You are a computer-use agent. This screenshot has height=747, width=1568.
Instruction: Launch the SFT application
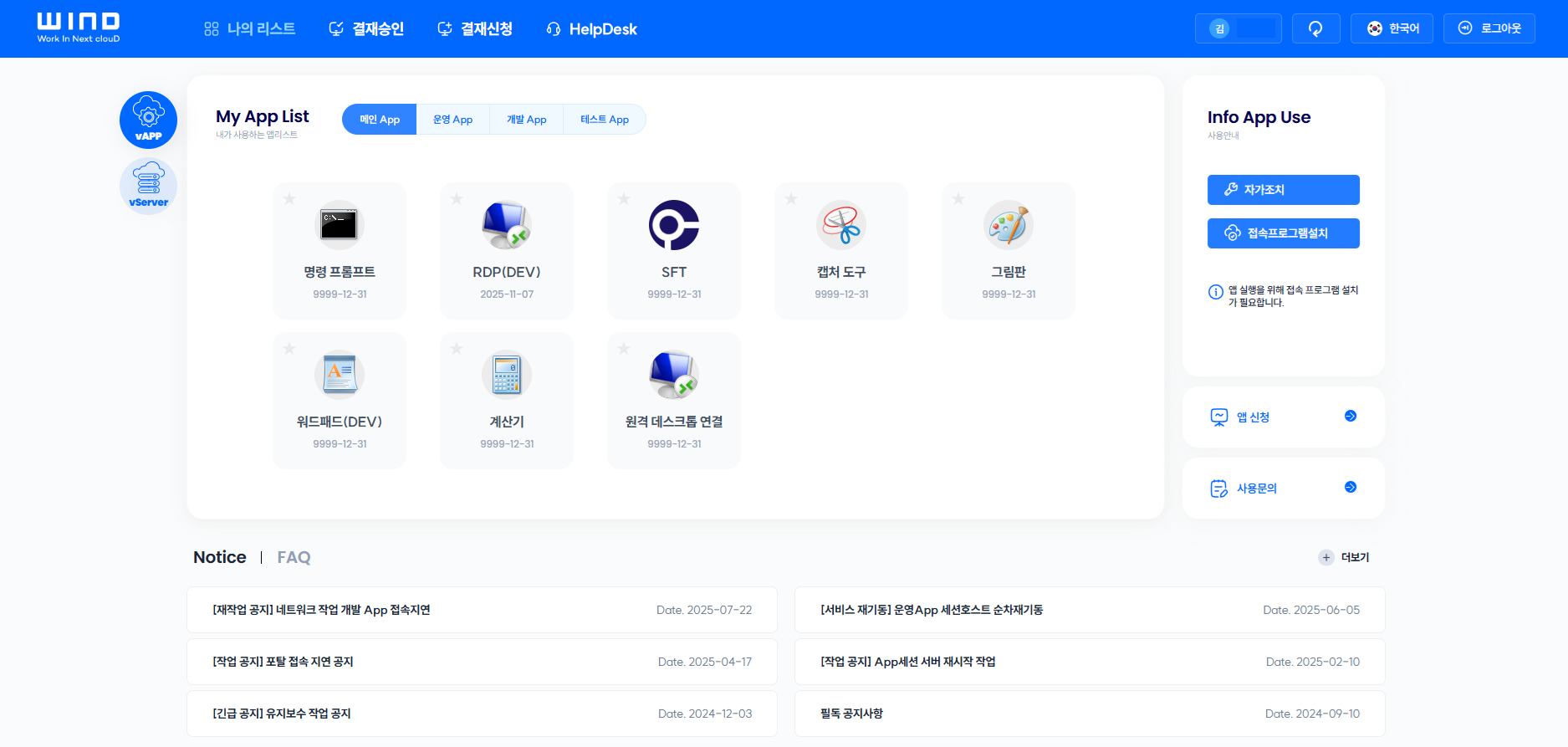(x=674, y=225)
